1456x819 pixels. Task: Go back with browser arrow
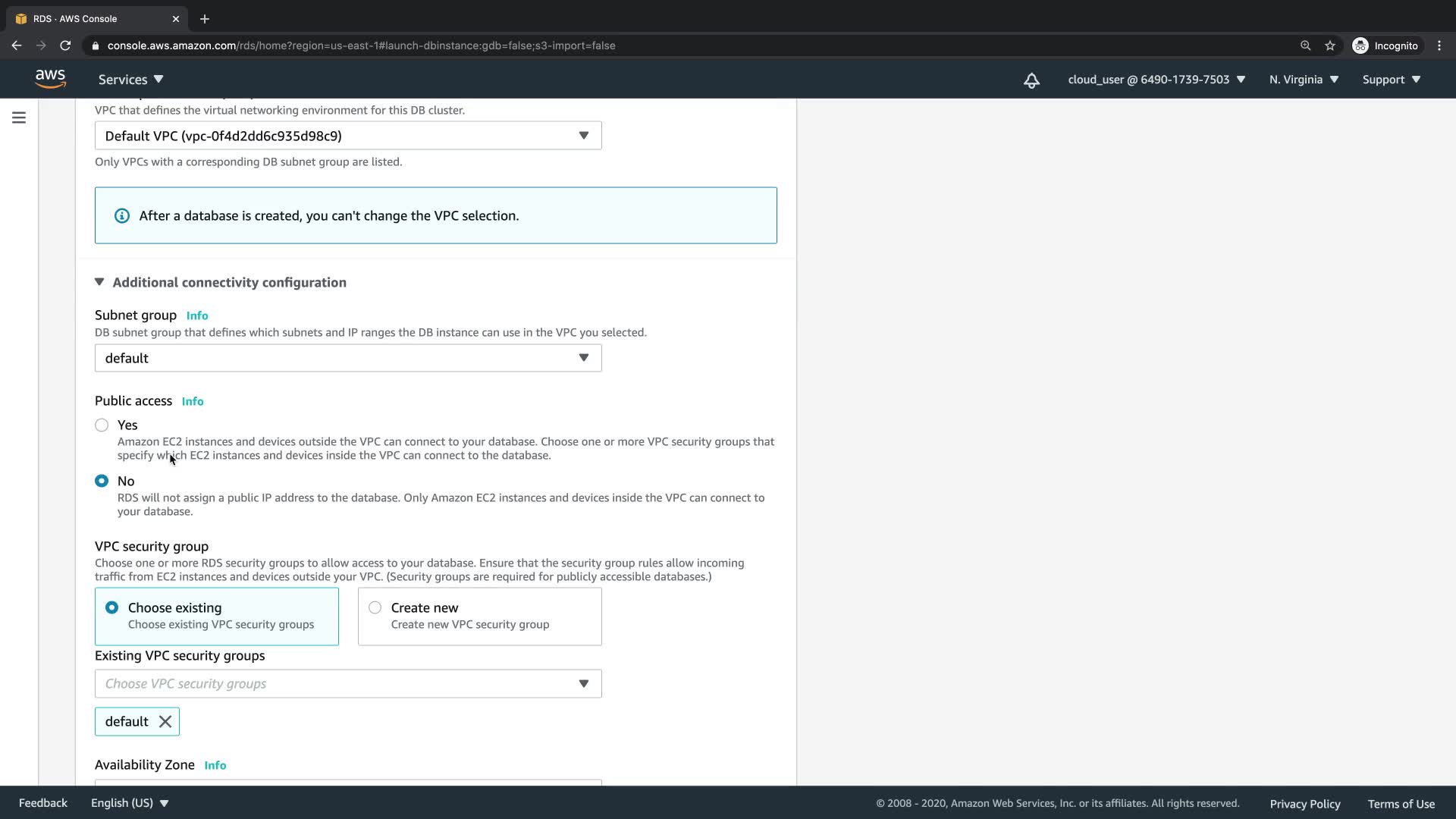pos(17,45)
